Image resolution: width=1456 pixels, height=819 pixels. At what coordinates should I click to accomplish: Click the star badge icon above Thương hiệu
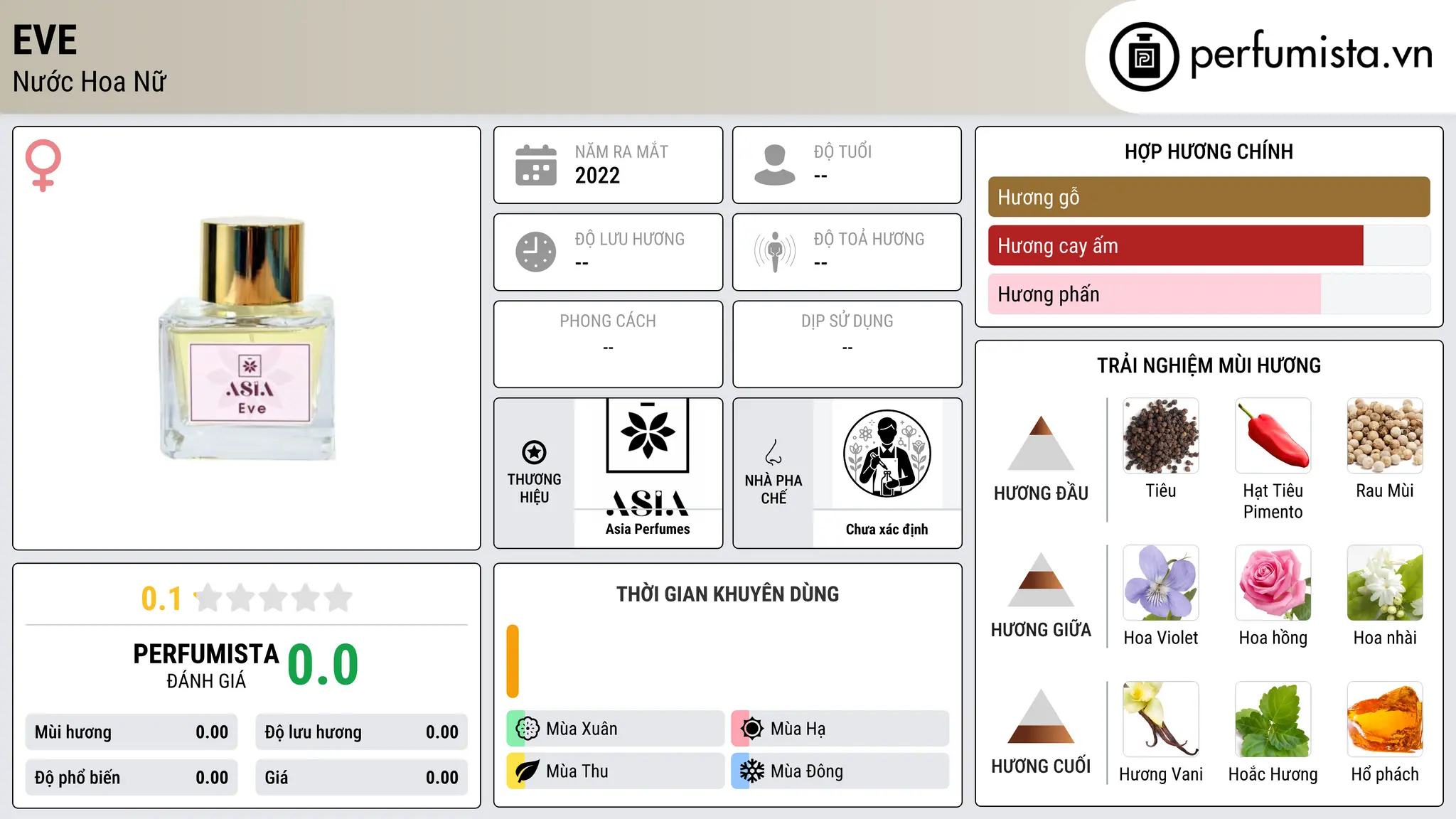[534, 452]
